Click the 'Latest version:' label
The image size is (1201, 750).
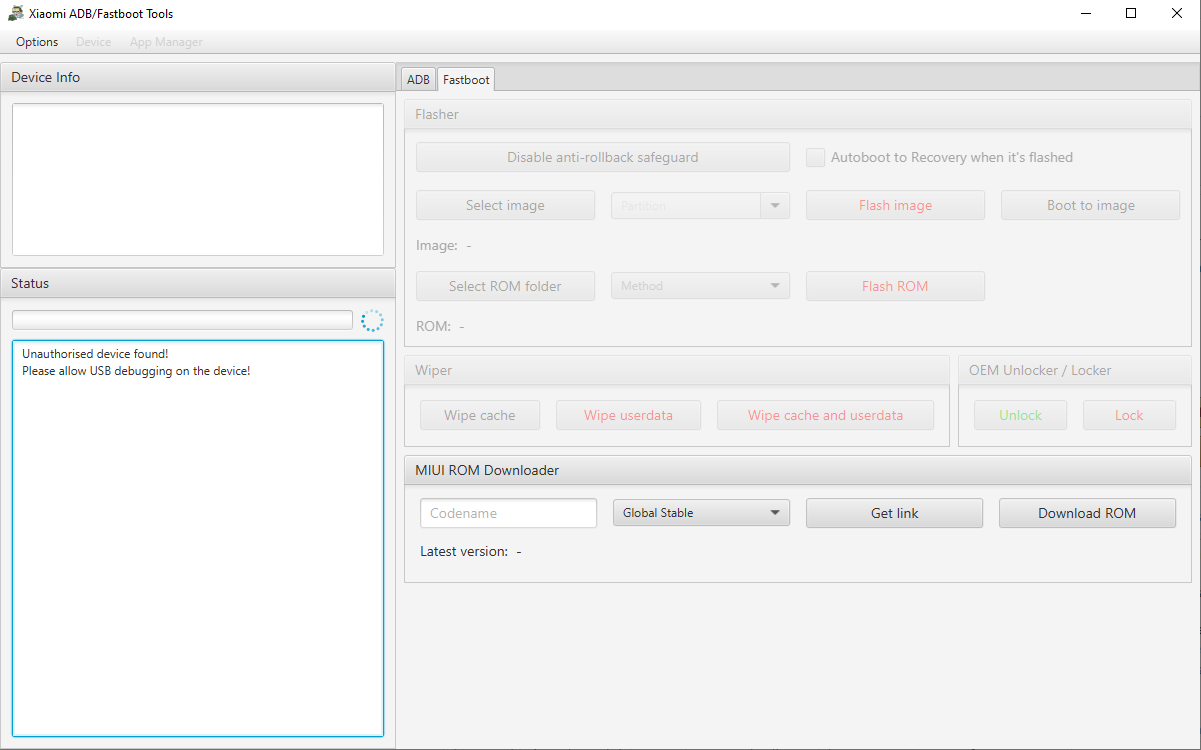click(464, 551)
